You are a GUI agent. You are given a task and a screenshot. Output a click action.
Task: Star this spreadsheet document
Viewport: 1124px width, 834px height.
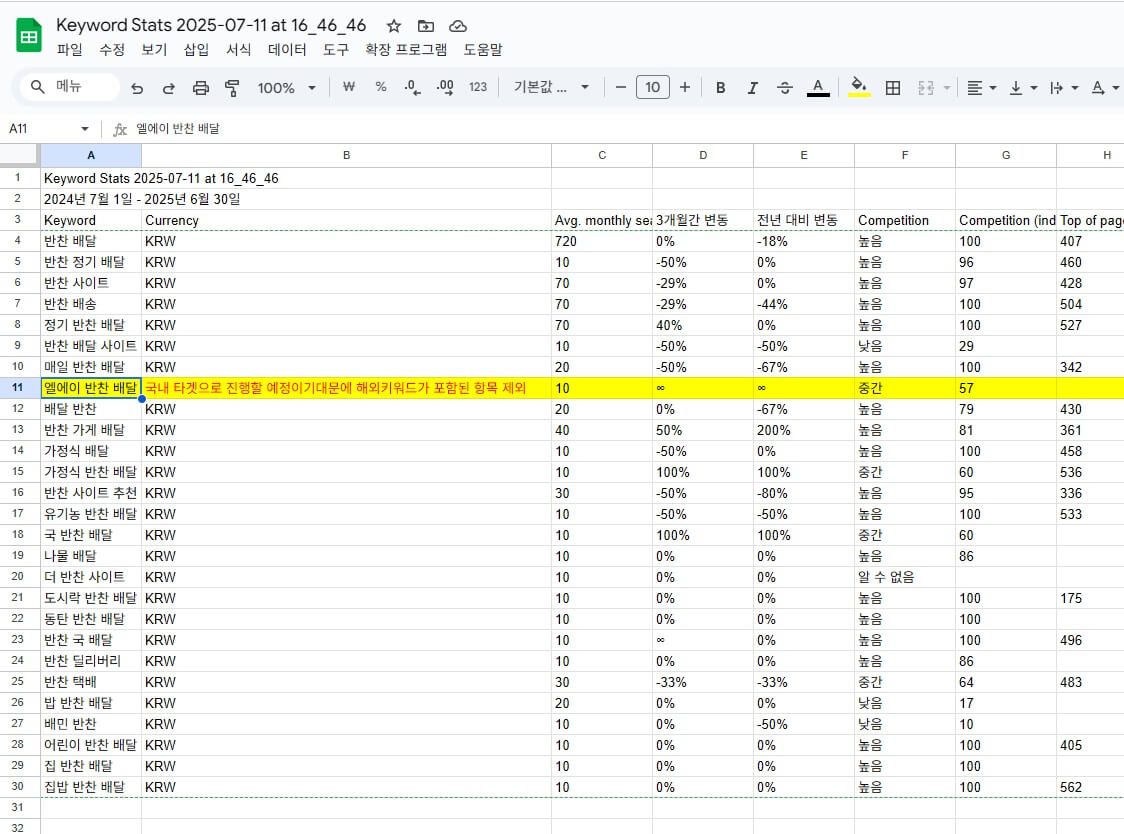pos(394,26)
